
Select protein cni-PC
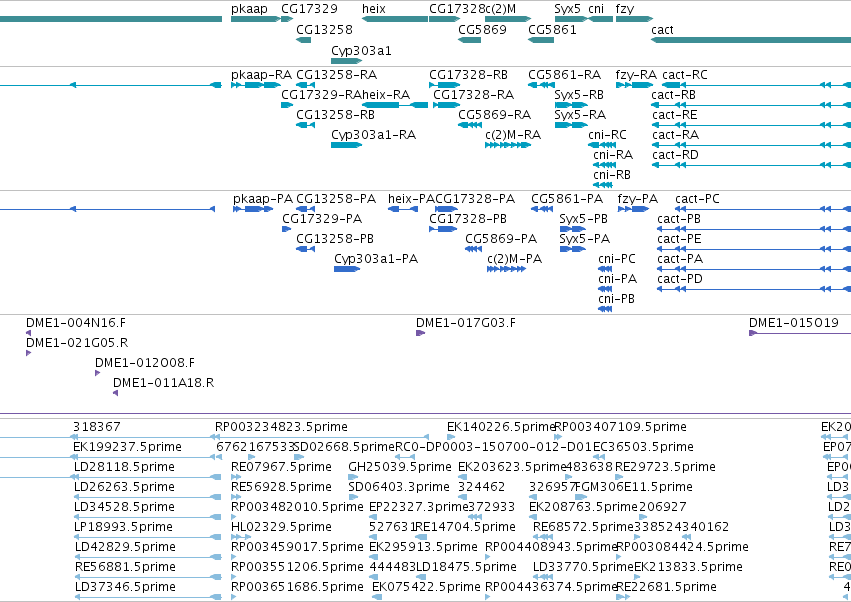point(605,269)
